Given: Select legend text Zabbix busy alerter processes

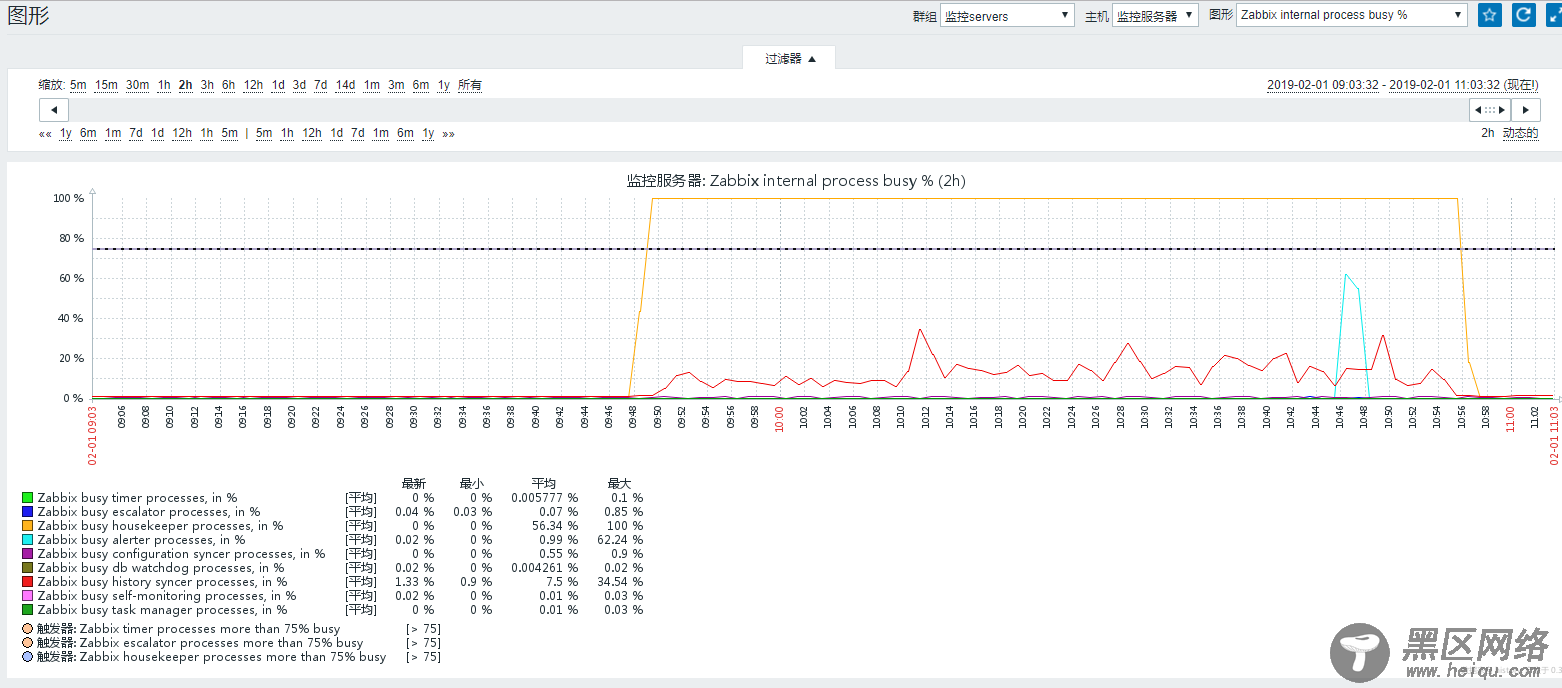Looking at the screenshot, I should [141, 540].
